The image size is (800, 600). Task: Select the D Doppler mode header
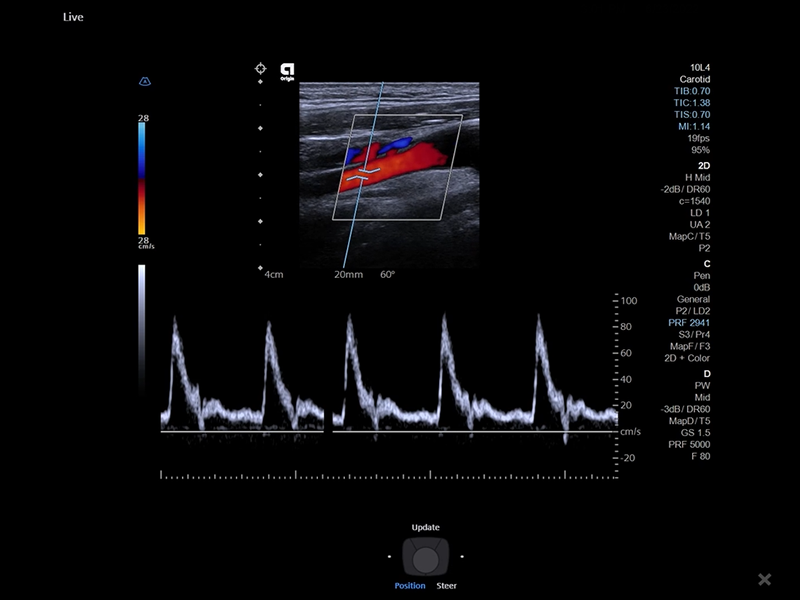pyautogui.click(x=706, y=373)
